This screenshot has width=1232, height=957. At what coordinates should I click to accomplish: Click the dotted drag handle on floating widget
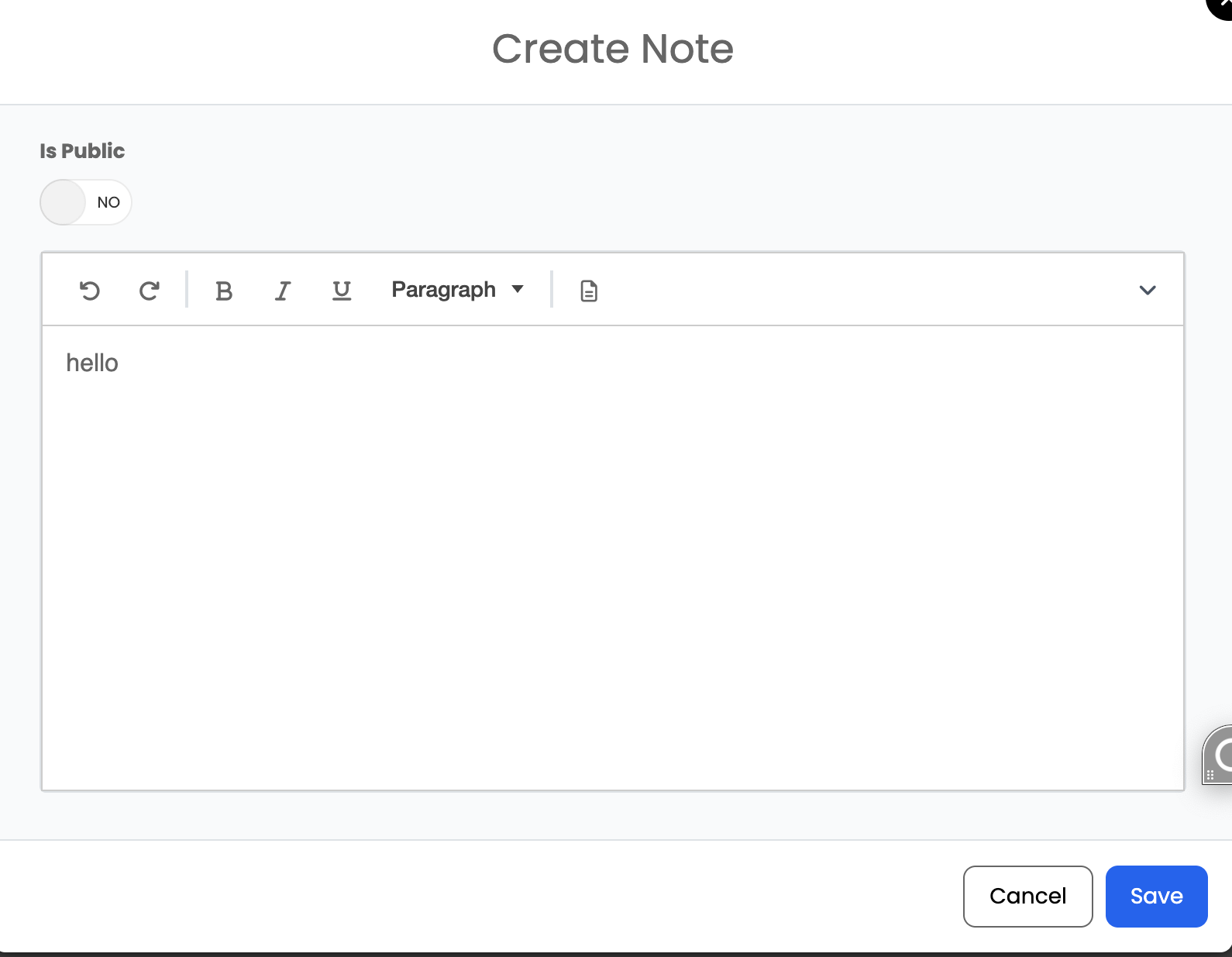(x=1210, y=775)
